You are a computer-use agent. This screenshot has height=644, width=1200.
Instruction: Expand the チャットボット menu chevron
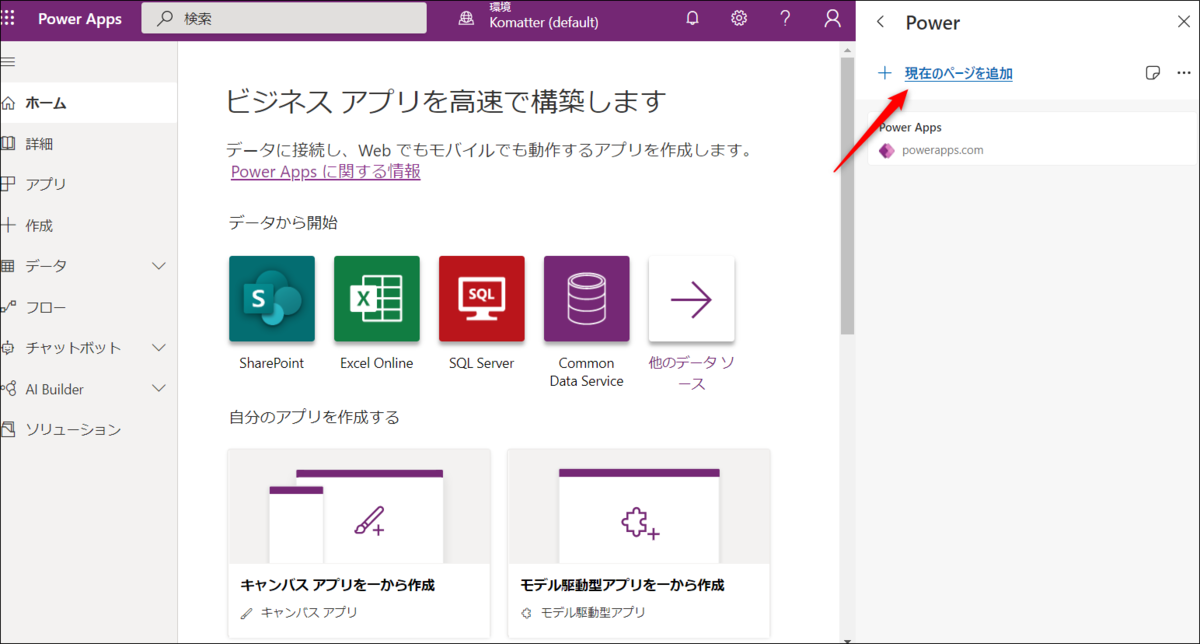coord(158,348)
